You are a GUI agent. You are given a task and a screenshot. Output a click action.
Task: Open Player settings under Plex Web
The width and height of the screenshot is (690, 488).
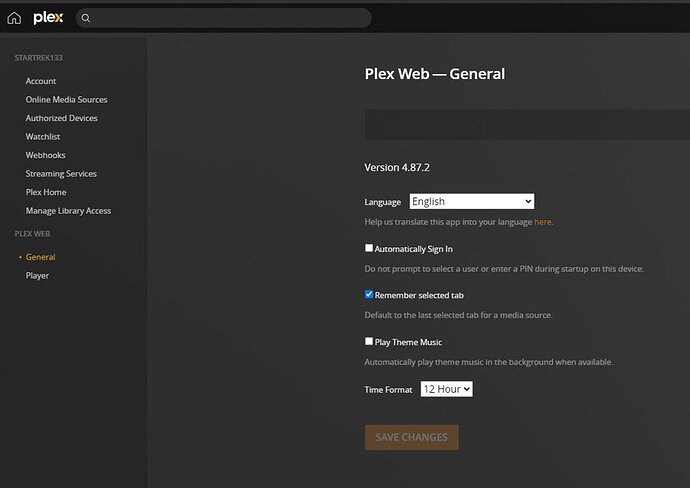[37, 275]
